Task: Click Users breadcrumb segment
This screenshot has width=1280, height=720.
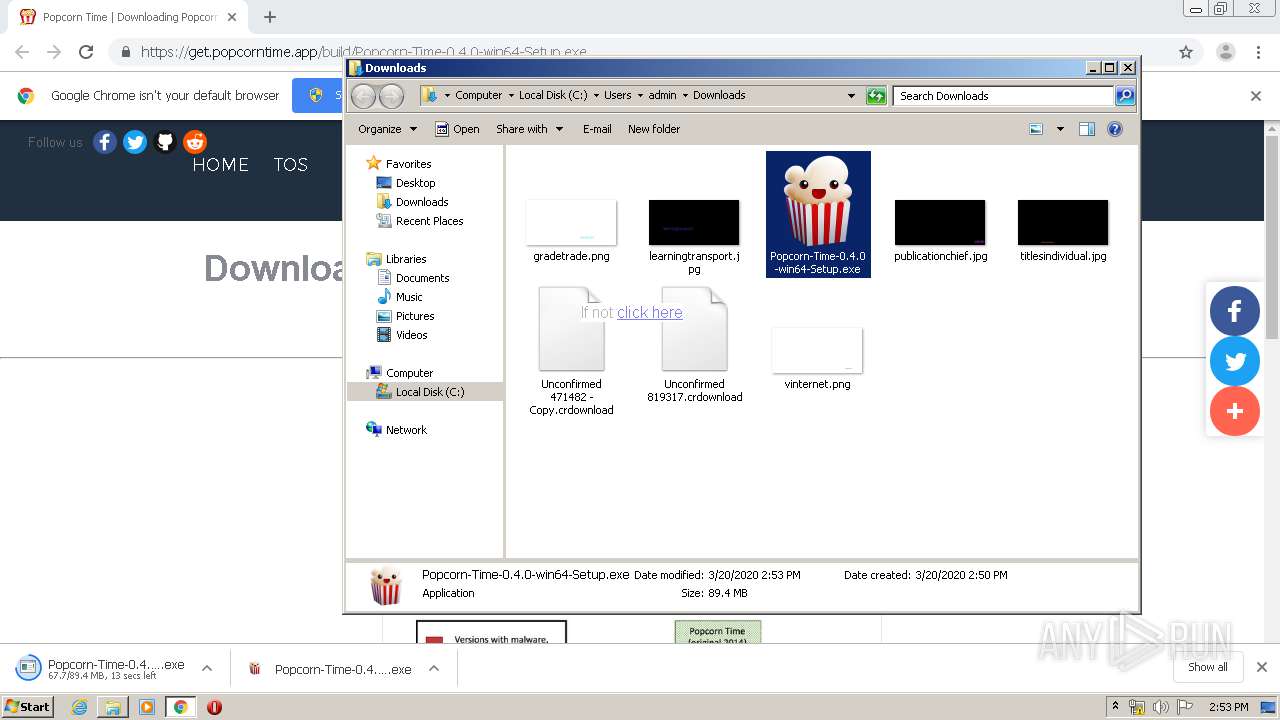Action: [x=617, y=95]
